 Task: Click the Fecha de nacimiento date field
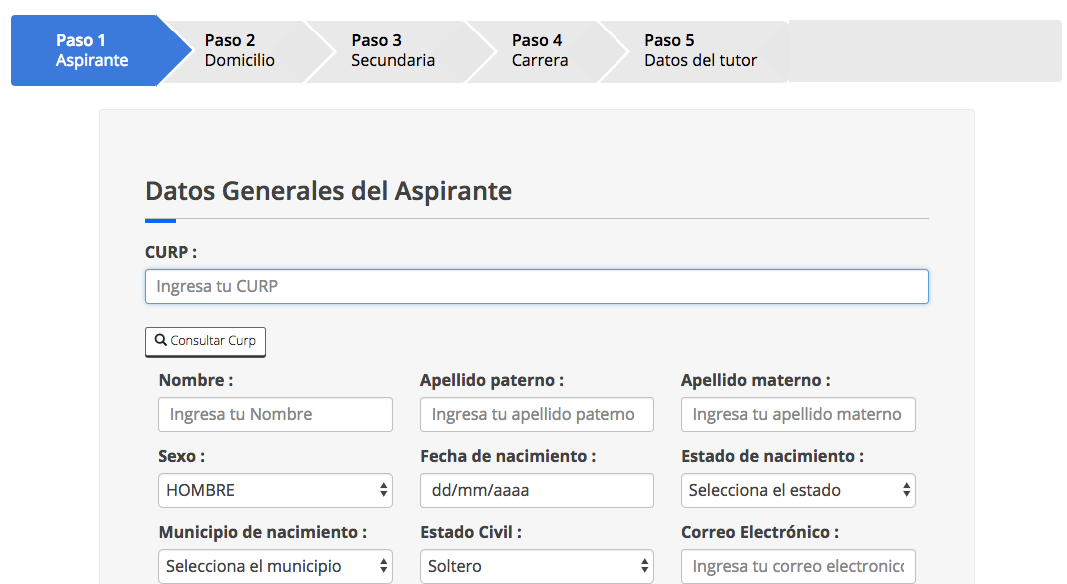click(536, 490)
